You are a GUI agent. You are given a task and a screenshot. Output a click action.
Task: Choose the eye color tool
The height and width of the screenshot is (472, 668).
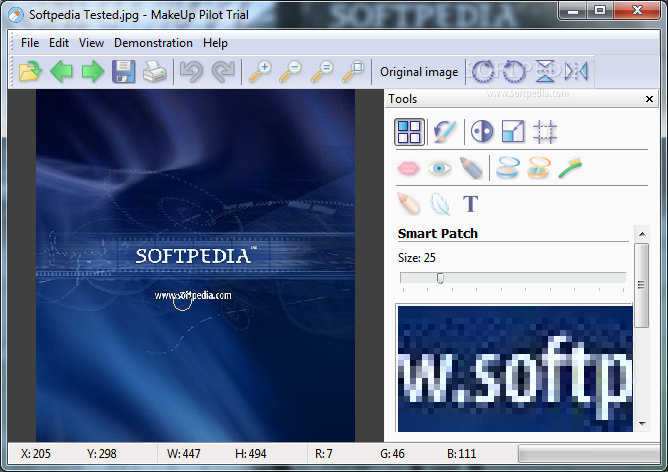coord(439,168)
